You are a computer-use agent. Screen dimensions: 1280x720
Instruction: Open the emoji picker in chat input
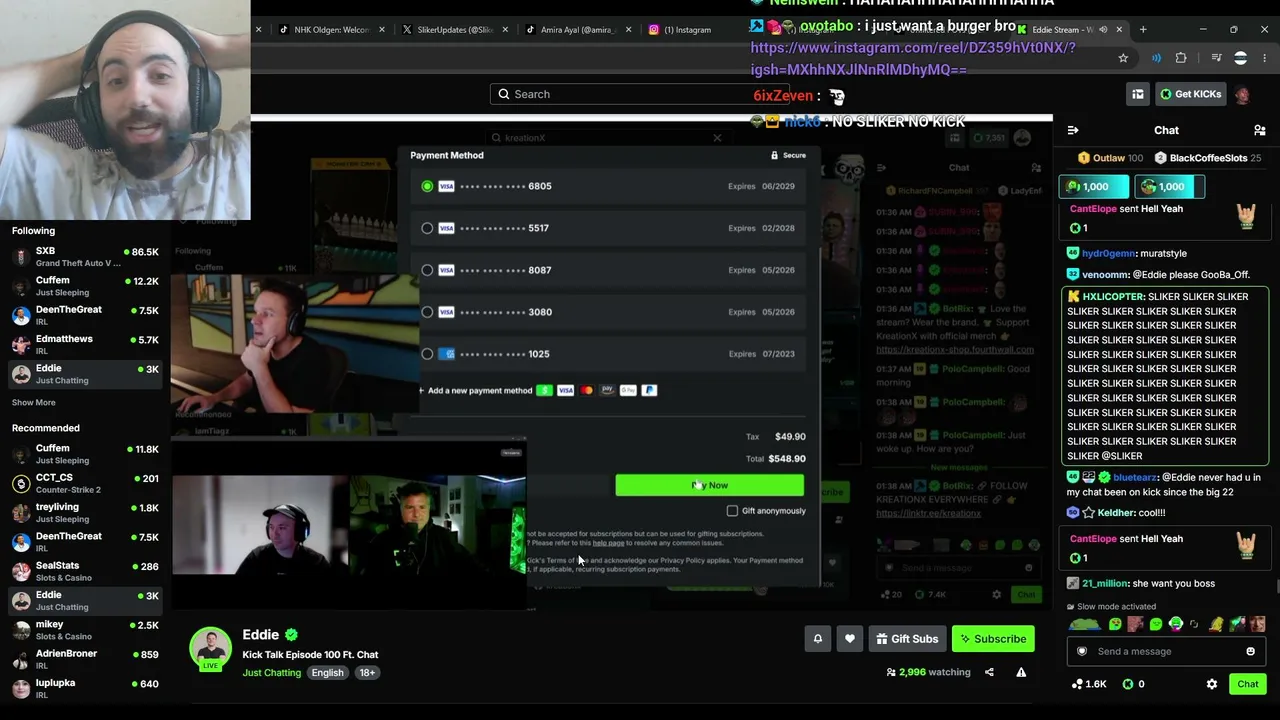(1250, 651)
